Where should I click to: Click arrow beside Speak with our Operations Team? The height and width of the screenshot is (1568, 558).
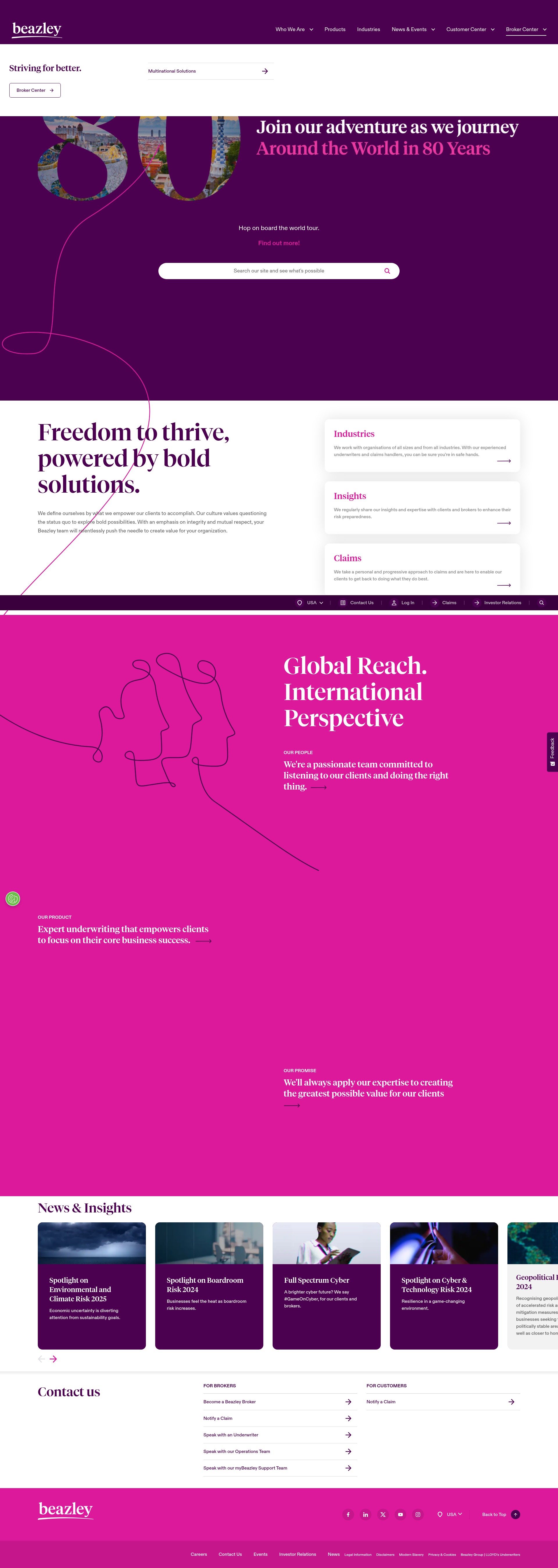[x=348, y=1451]
